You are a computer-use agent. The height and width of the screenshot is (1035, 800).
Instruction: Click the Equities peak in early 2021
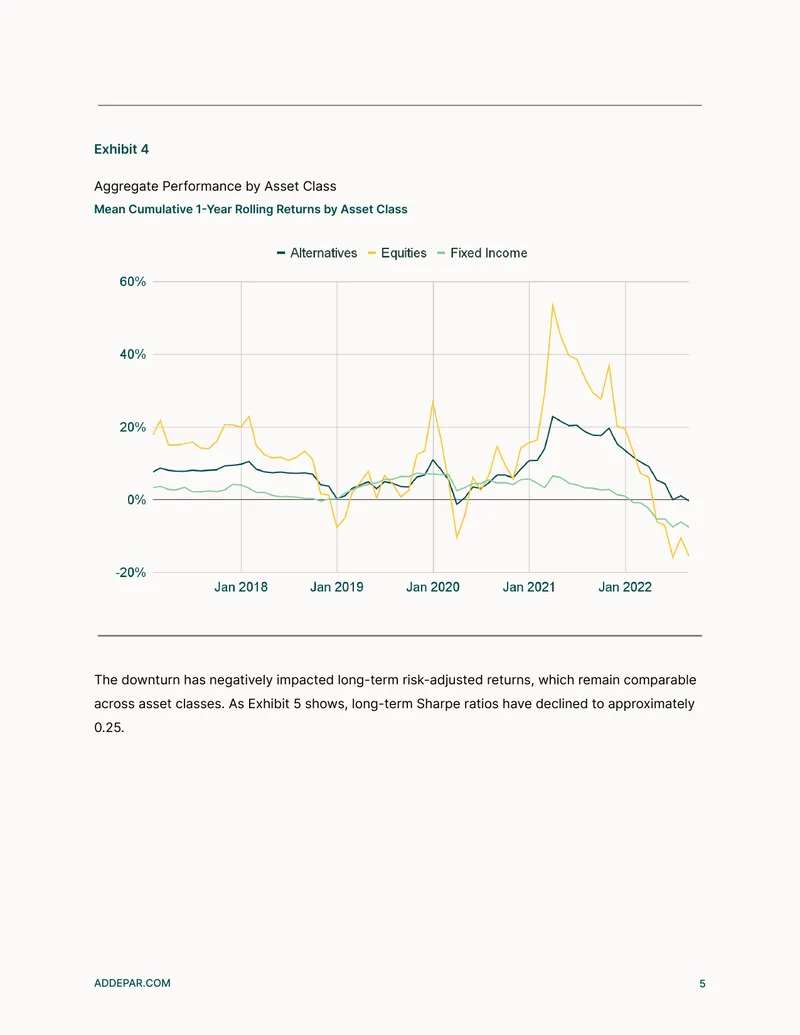tap(552, 305)
